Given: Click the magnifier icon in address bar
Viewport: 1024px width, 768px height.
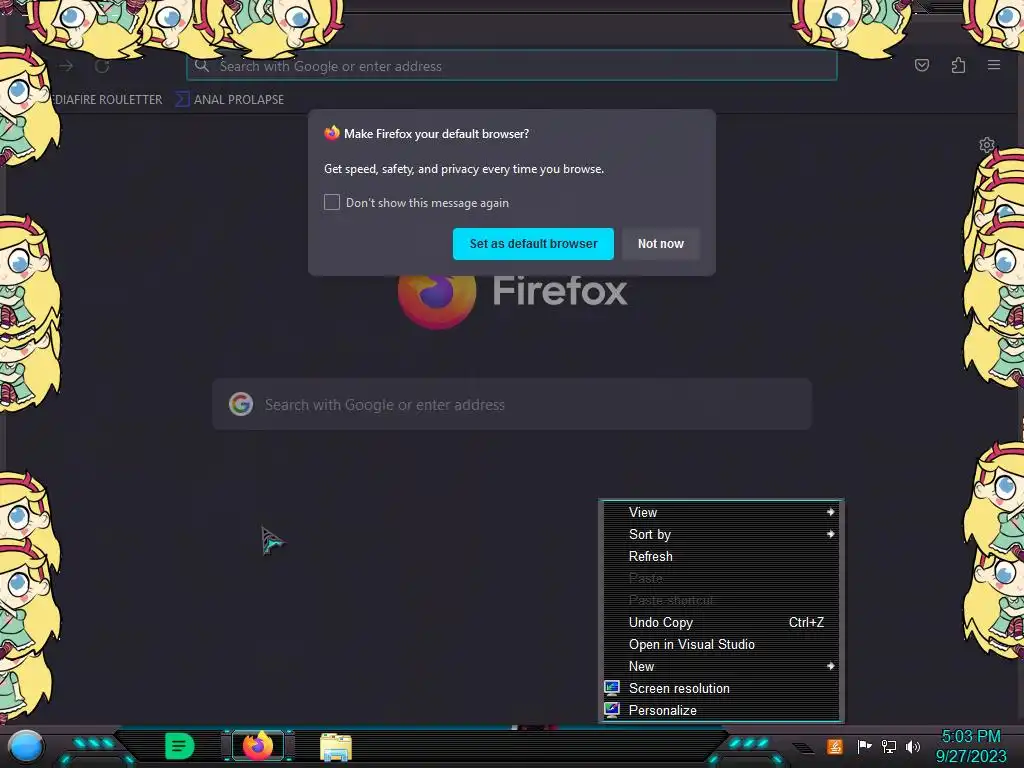Looking at the screenshot, I should [202, 66].
